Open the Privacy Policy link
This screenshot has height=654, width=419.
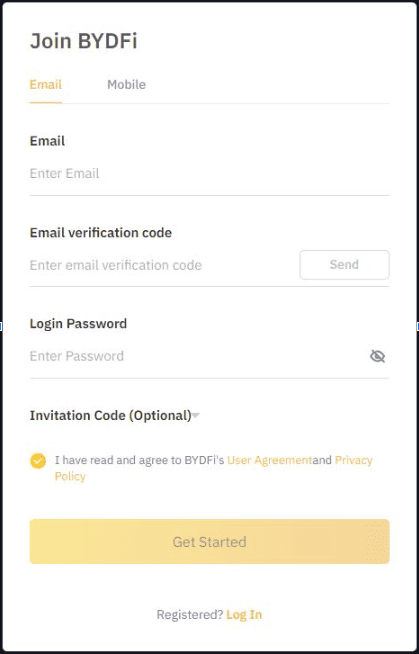click(354, 460)
